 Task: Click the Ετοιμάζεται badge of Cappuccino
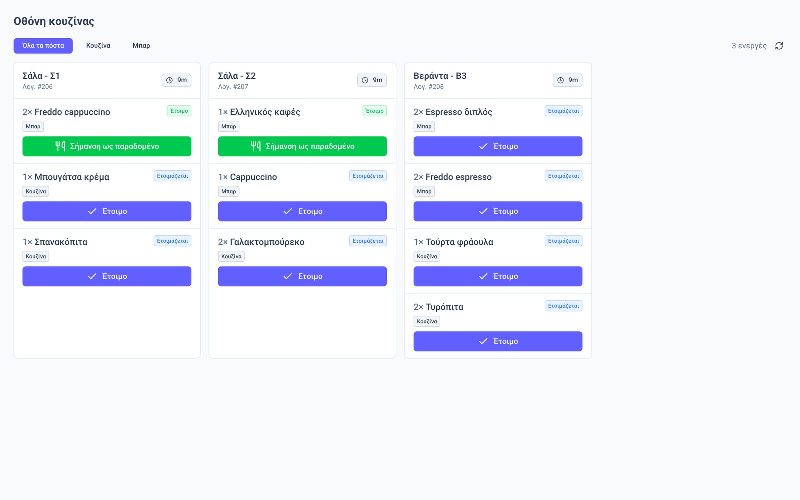368,176
